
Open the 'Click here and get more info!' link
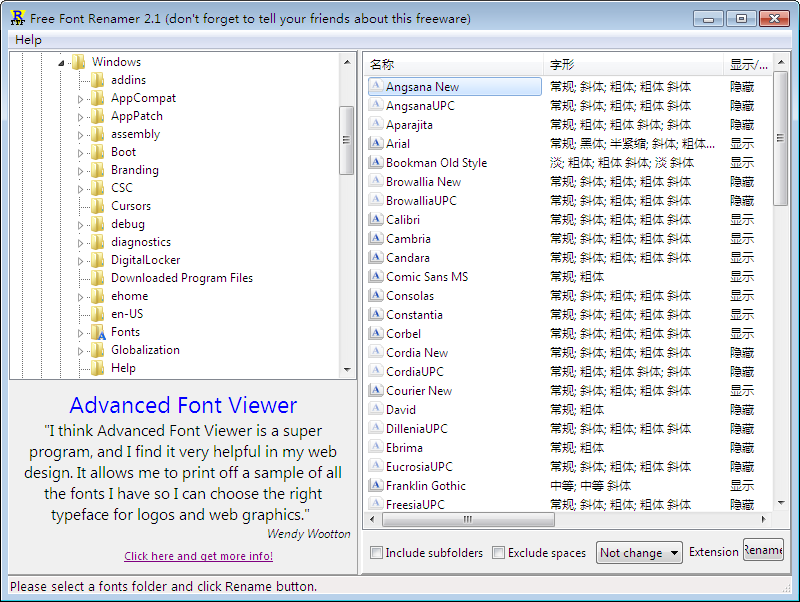pyautogui.click(x=198, y=556)
